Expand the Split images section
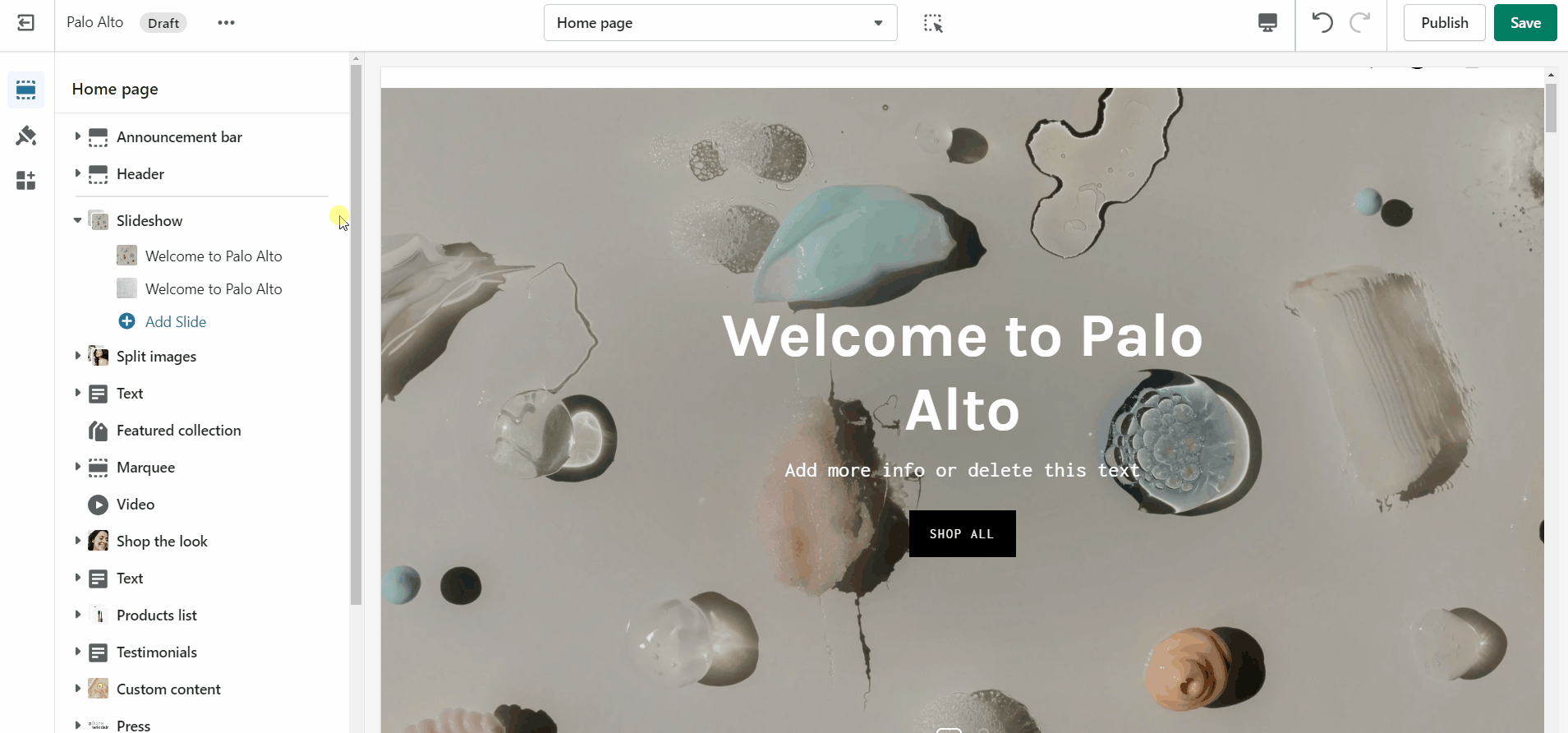 point(77,356)
